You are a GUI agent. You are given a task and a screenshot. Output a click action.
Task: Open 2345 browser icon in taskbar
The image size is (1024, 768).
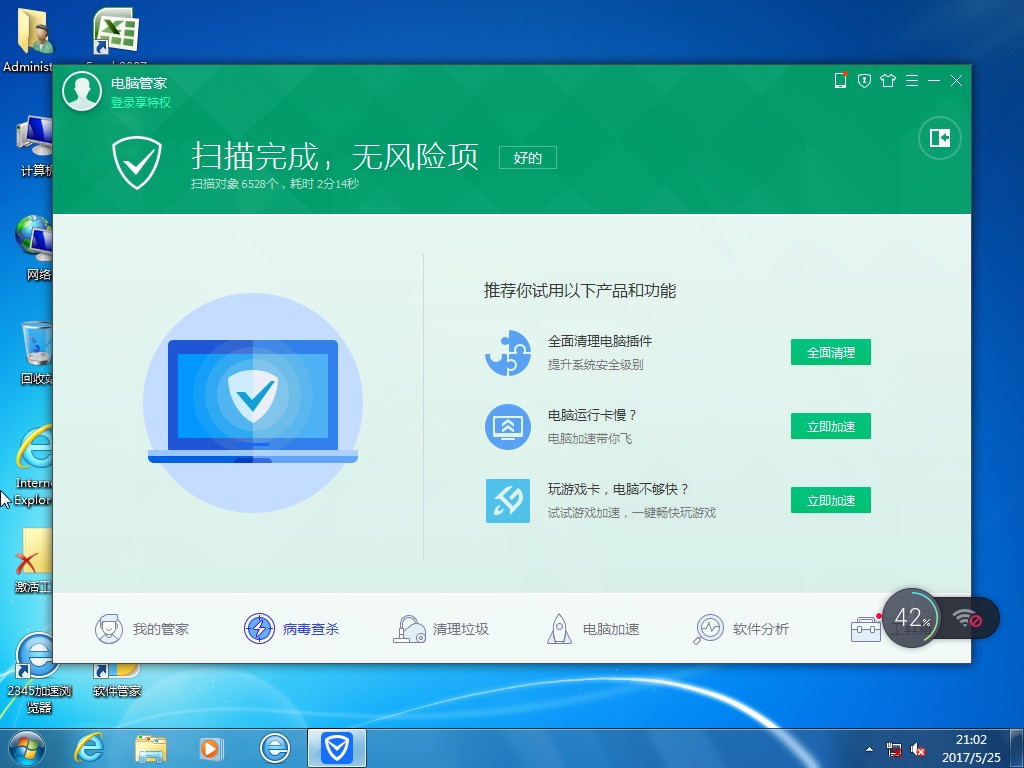coord(274,748)
